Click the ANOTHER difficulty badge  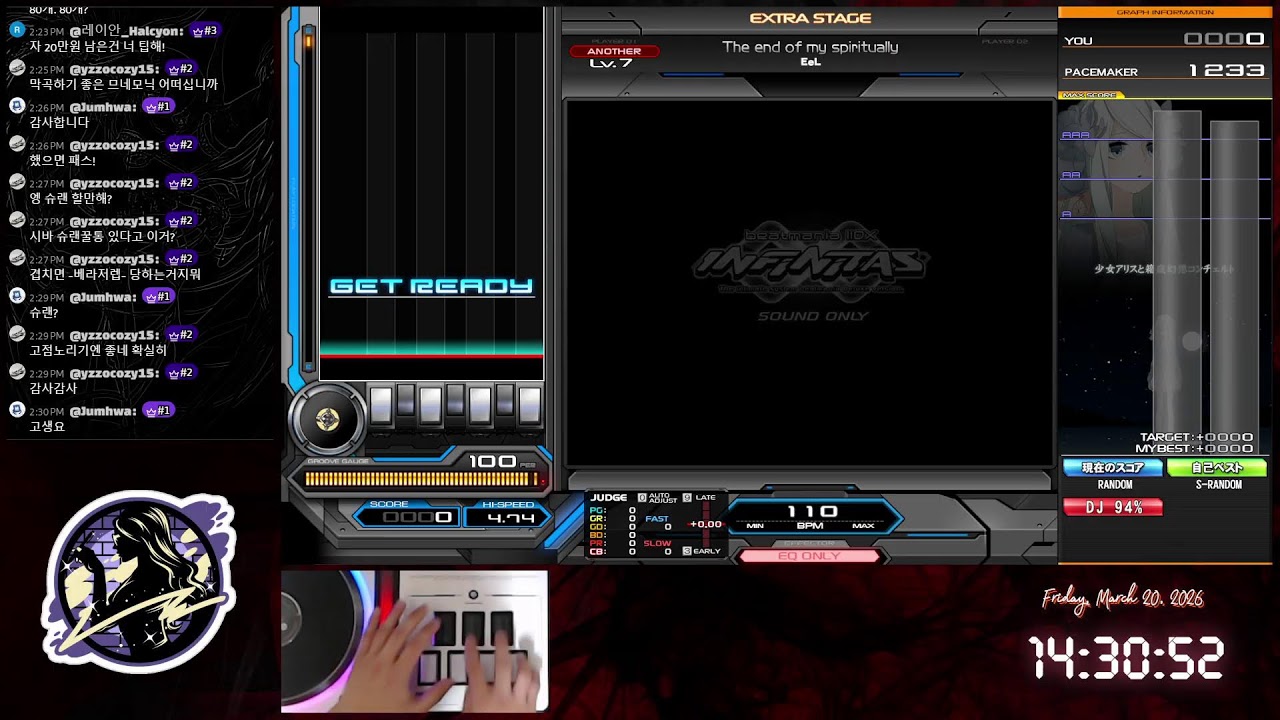(x=614, y=51)
